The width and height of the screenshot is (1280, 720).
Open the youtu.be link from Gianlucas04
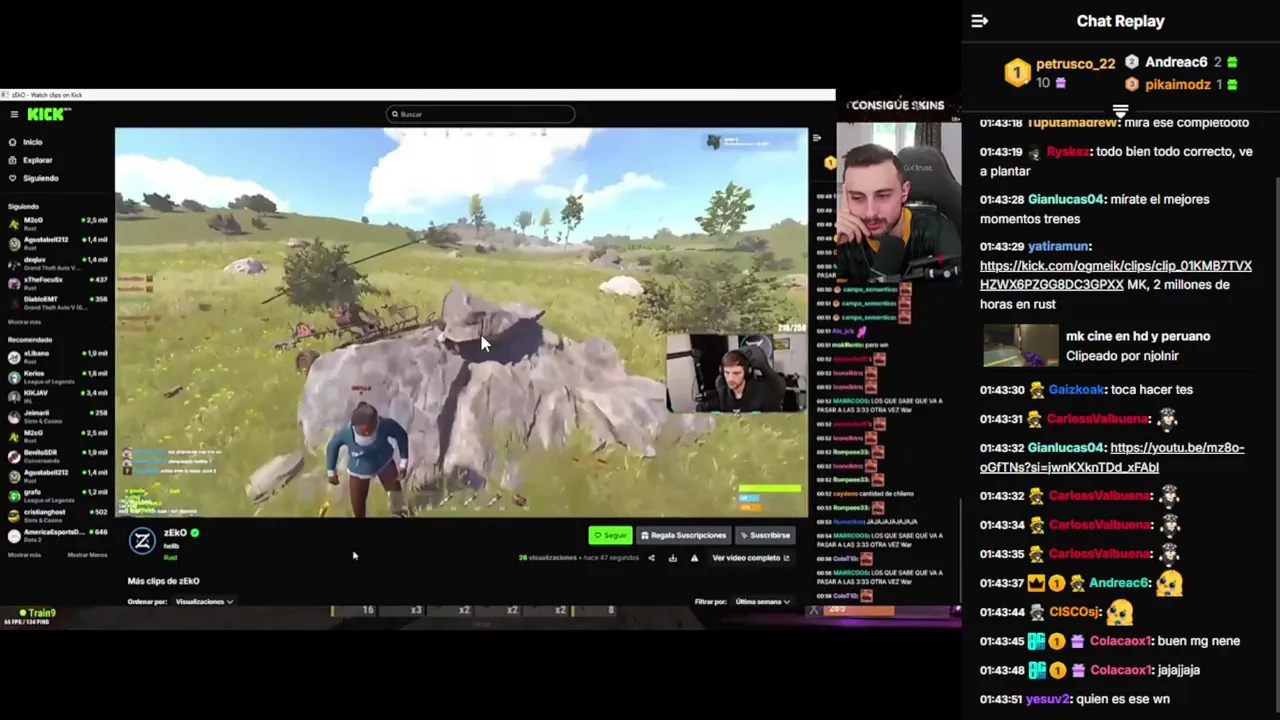tap(1112, 457)
